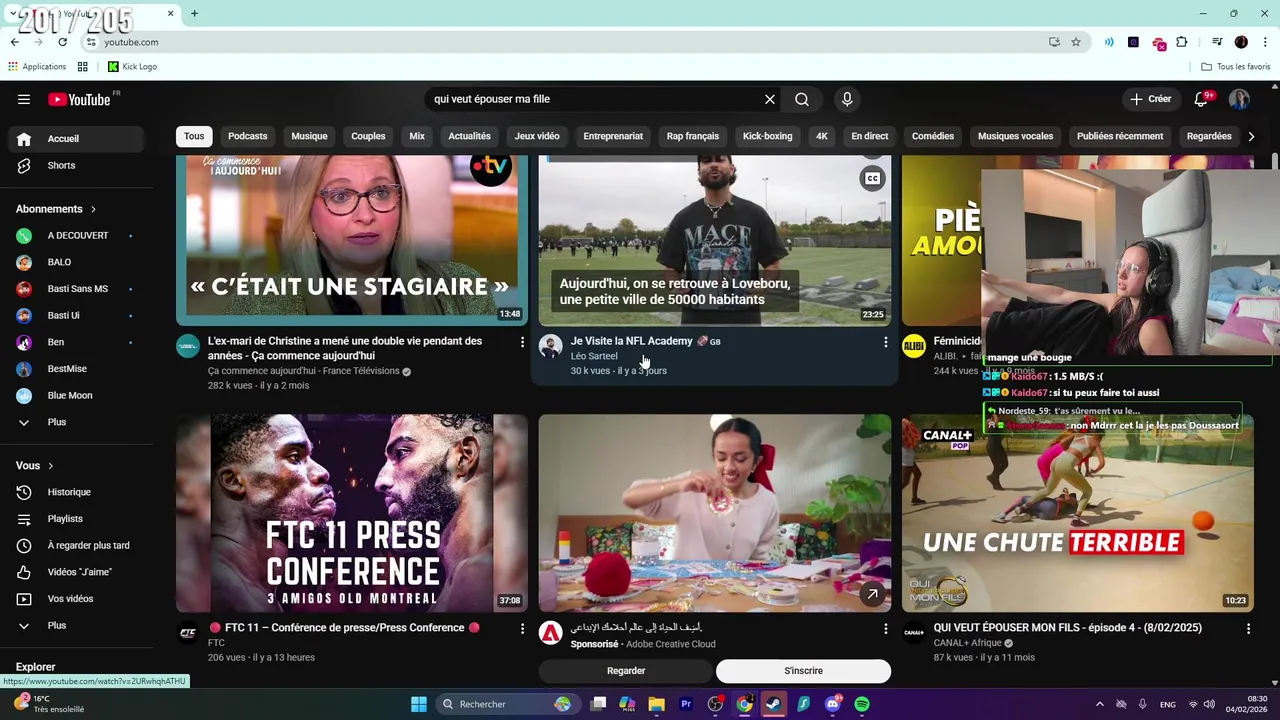Bookmark page with the star icon
Screen dimensions: 1280x720
(1076, 42)
